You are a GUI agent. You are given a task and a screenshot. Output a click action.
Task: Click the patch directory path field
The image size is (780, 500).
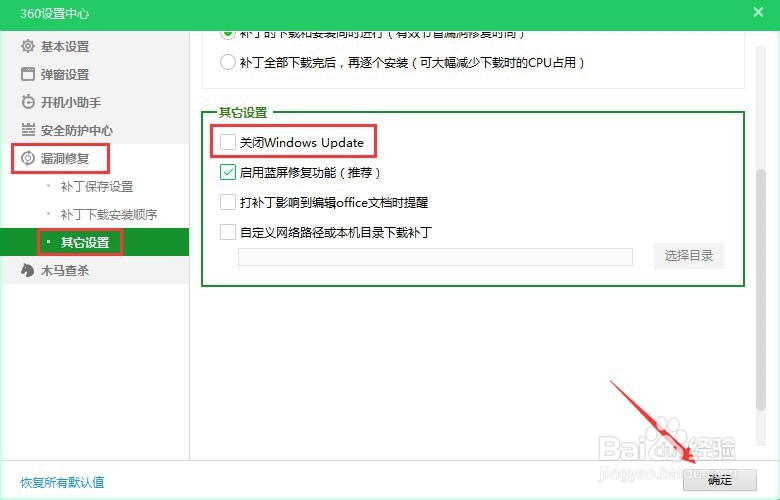tap(435, 257)
